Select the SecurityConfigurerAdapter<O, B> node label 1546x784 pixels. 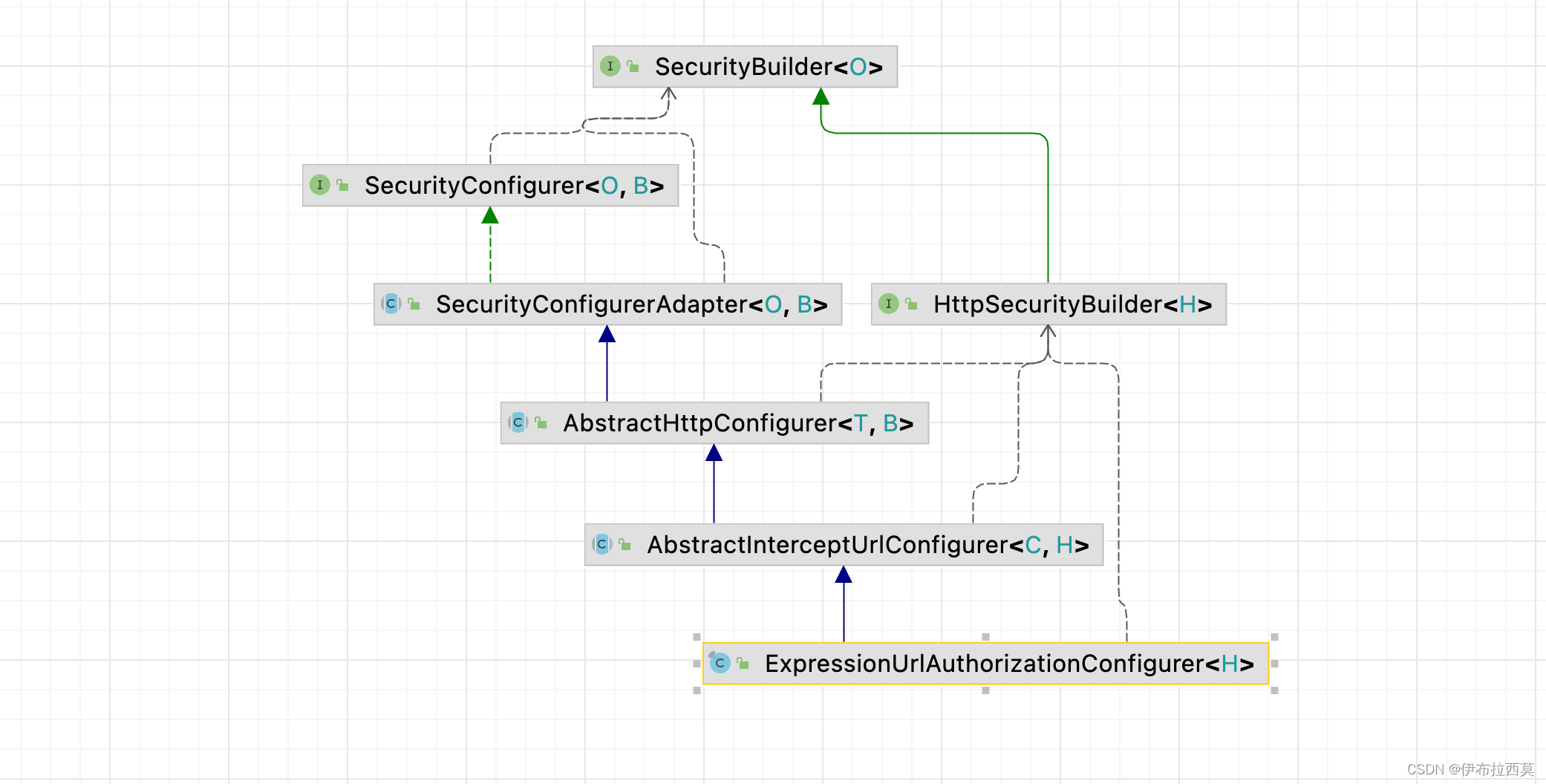pyautogui.click(x=631, y=304)
